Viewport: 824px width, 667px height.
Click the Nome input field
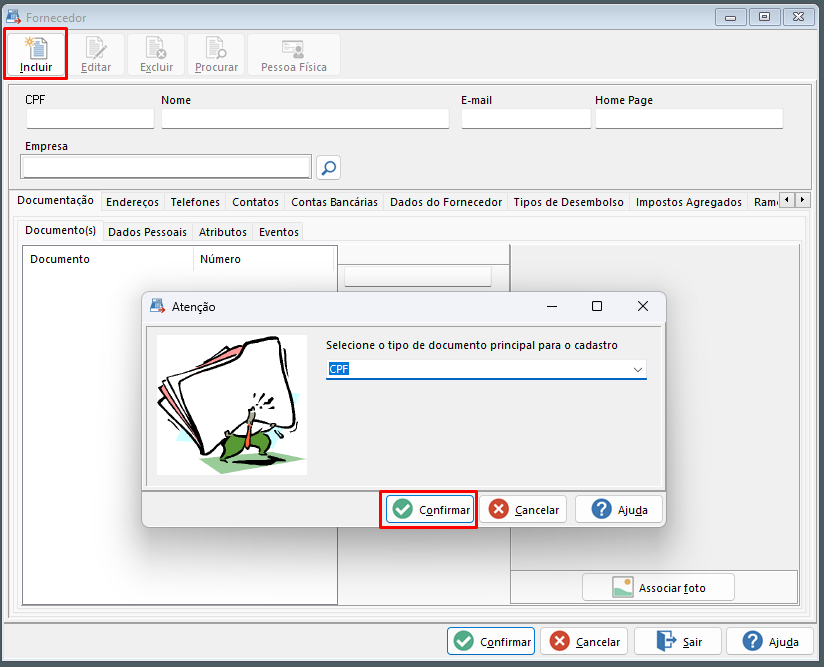305,119
